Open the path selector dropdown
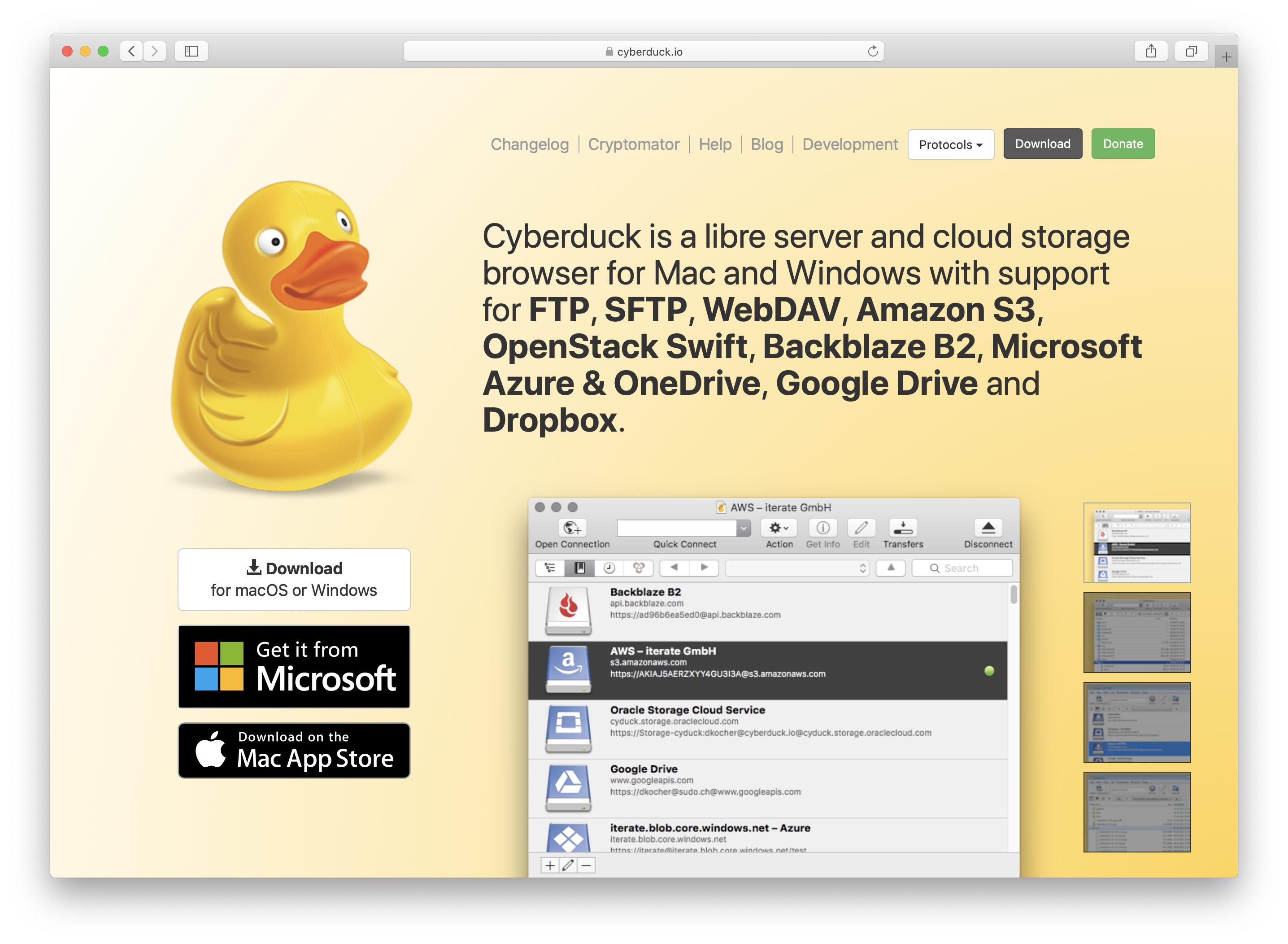Screen dimensions: 1288x944 click(797, 568)
